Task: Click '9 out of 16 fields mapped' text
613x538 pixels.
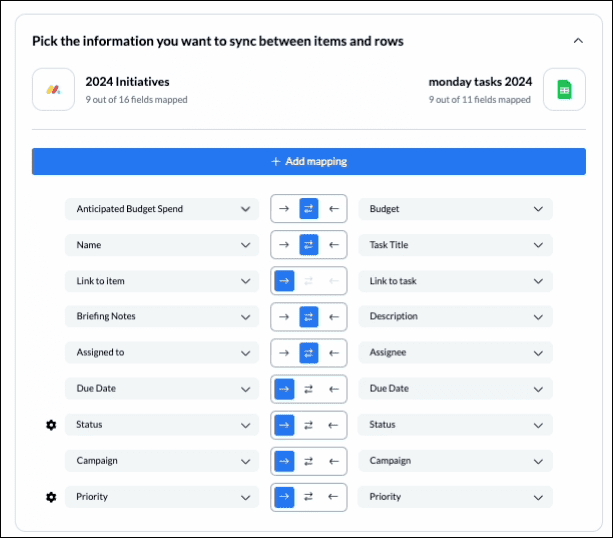Action: pyautogui.click(x=136, y=100)
